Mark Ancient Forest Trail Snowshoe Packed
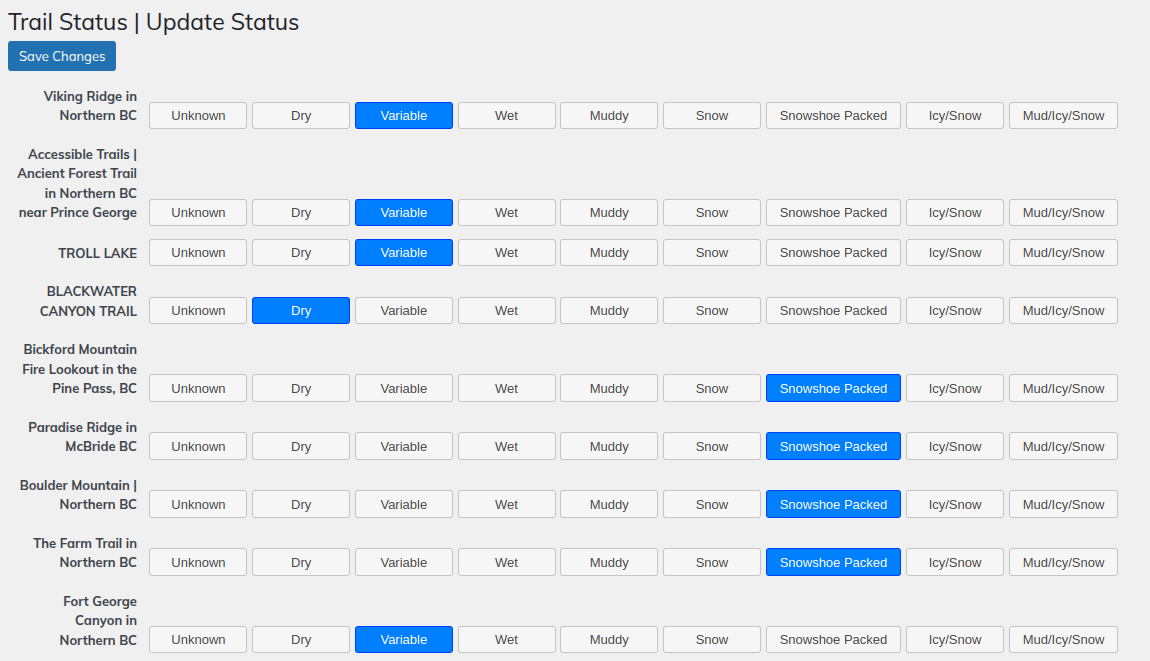 (833, 213)
